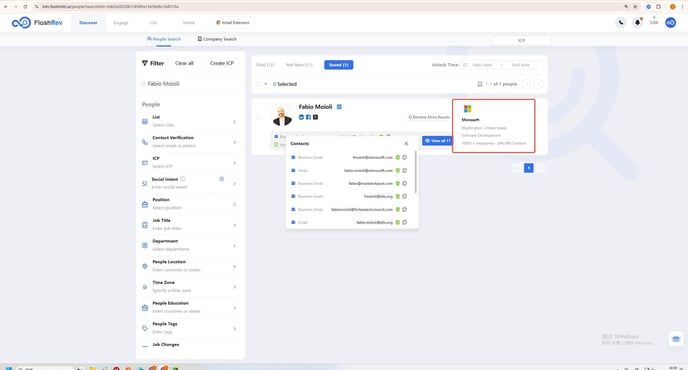Copy the fabio.moioli@microsoft.com email address
Viewport: 688px width, 370px height.
[x=405, y=170]
